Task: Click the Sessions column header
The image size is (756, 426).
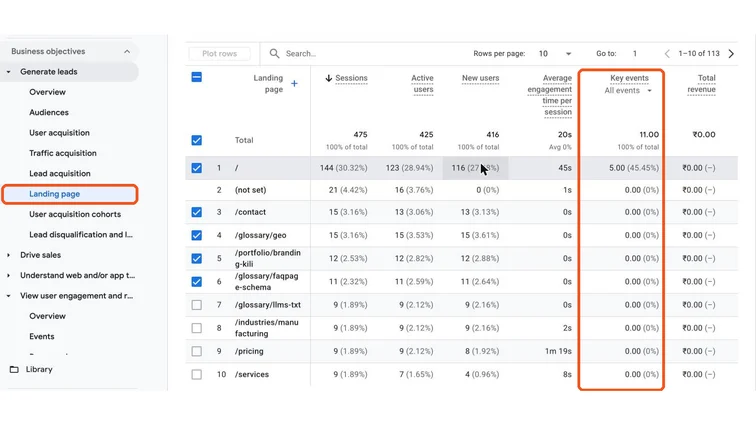Action: [351, 78]
